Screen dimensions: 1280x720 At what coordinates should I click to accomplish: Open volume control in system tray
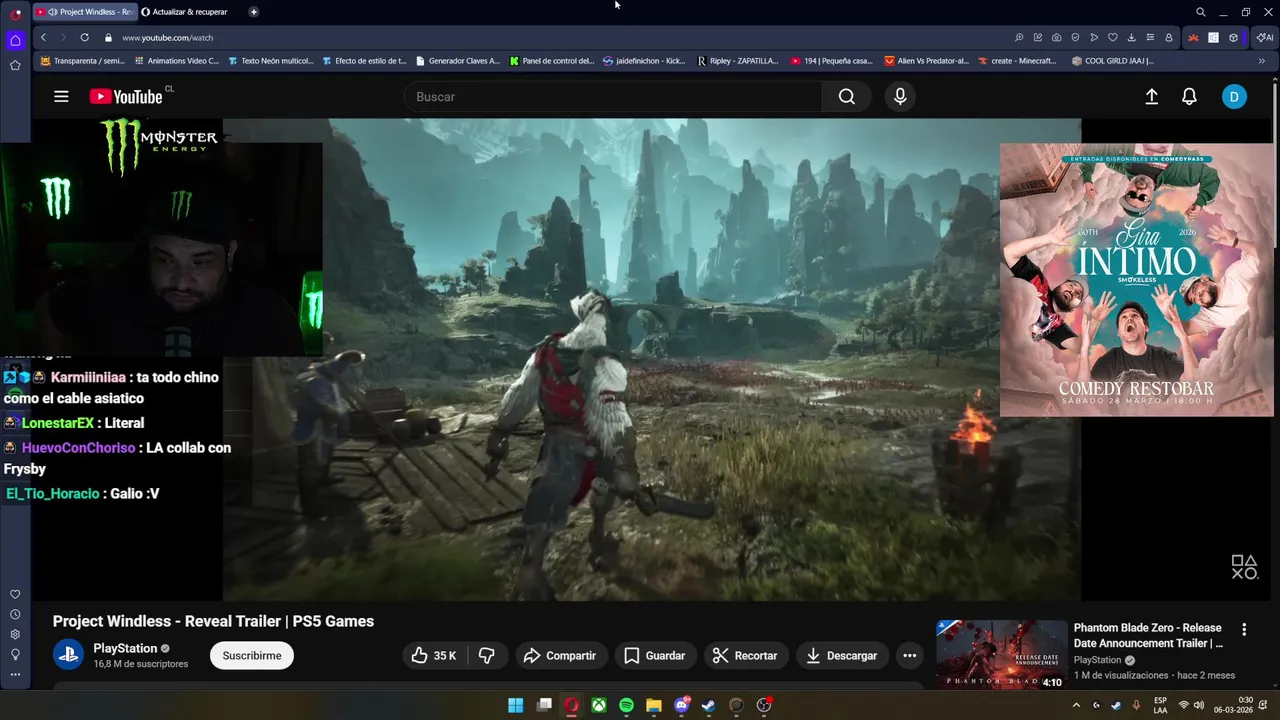click(x=1198, y=705)
